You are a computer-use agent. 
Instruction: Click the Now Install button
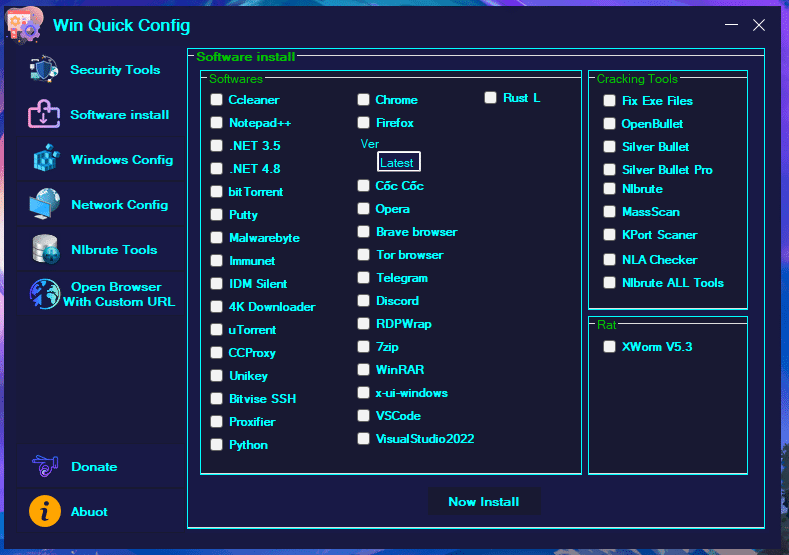[x=484, y=502]
